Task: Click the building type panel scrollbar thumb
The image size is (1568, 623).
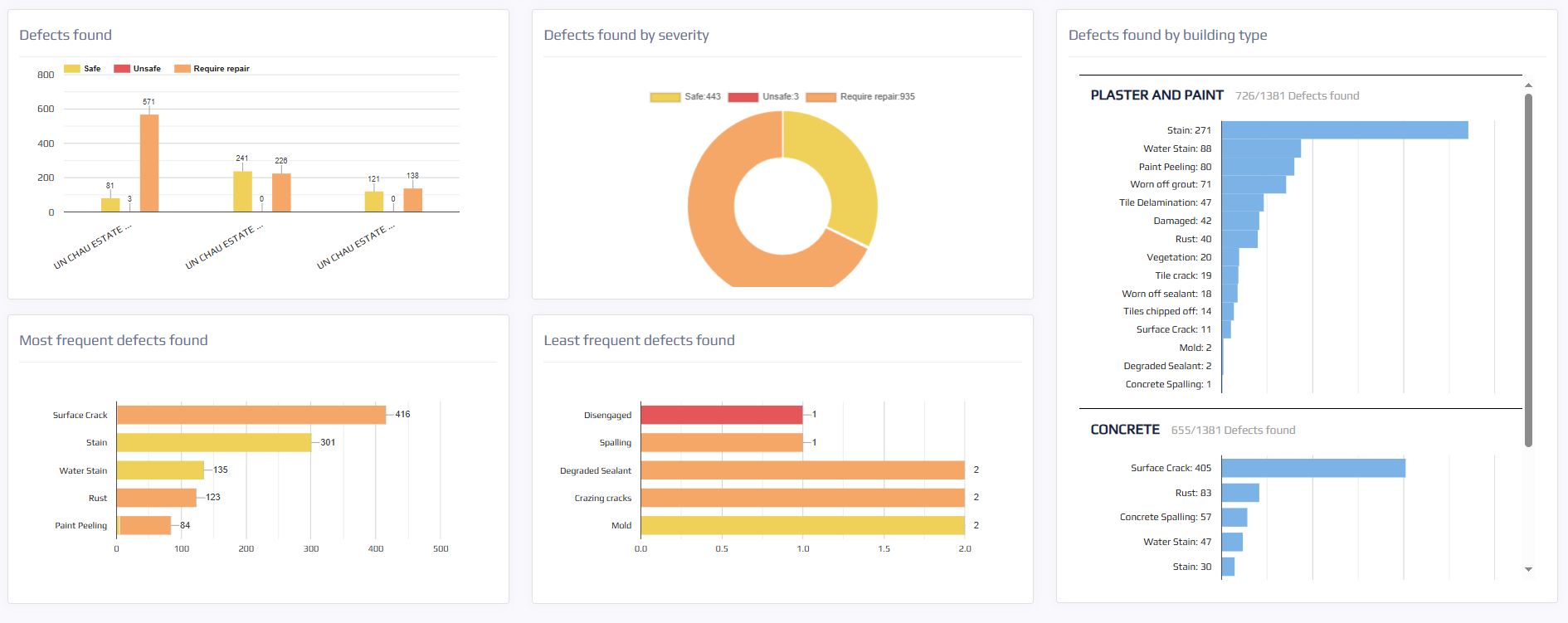Action: tap(1528, 270)
